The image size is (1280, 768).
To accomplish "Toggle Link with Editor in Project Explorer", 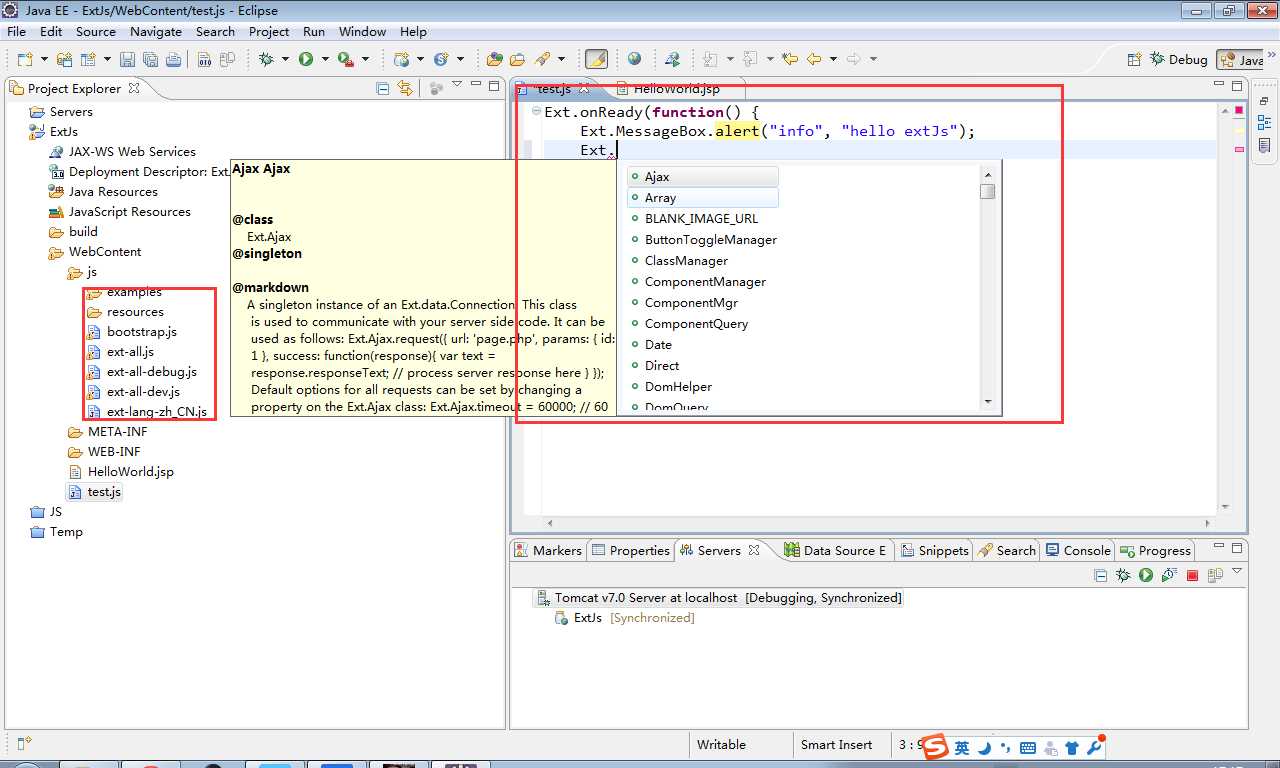I will pyautogui.click(x=405, y=88).
